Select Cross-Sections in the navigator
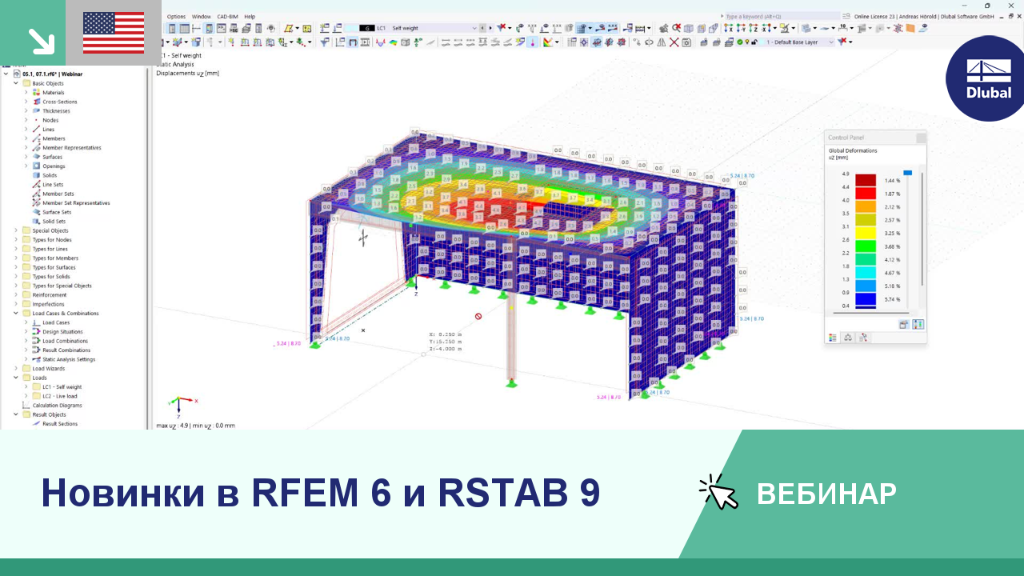The width and height of the screenshot is (1024, 576). click(59, 102)
